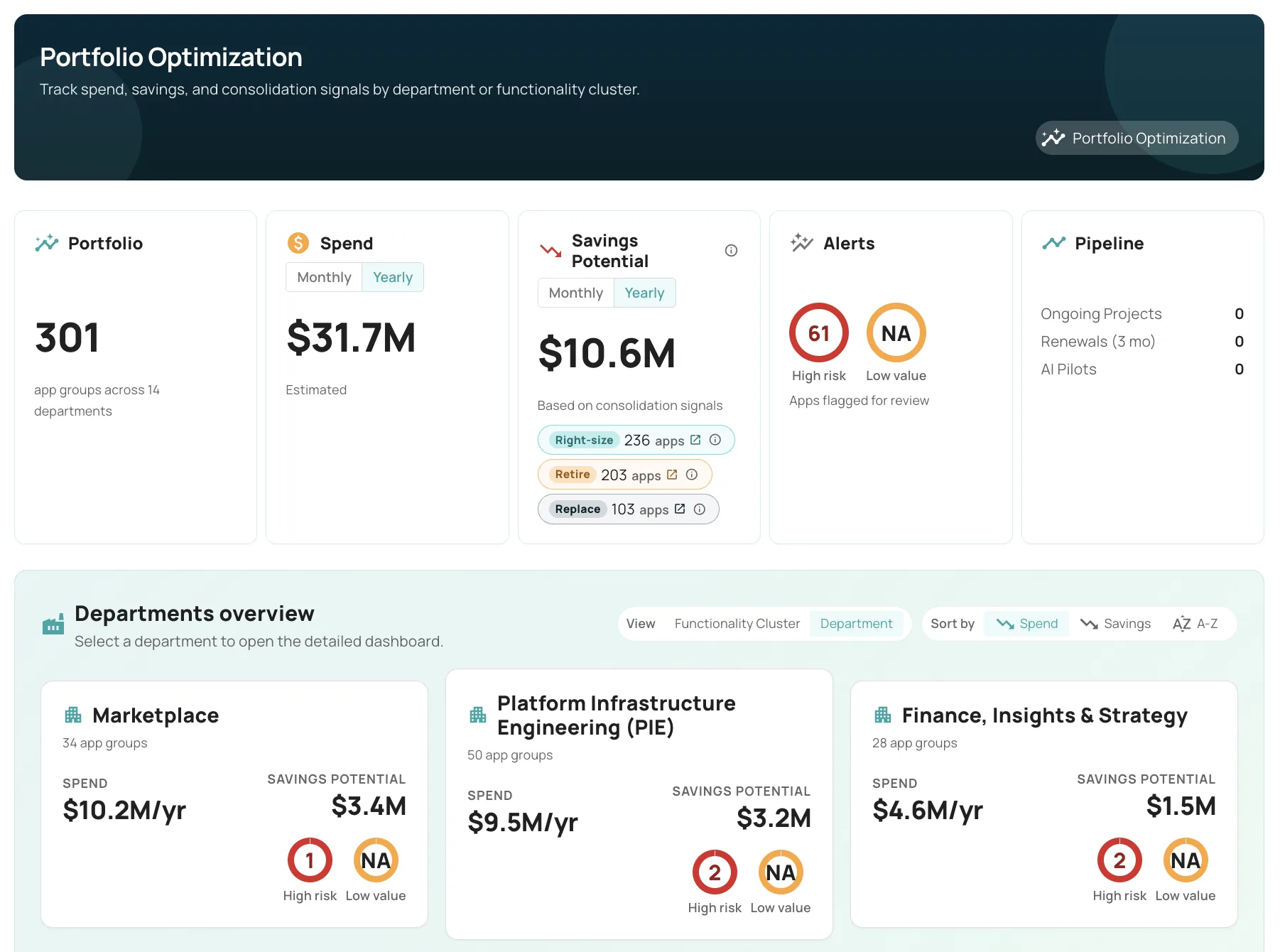Click PIE NA Low value circle
The image size is (1280, 952).
tap(781, 872)
